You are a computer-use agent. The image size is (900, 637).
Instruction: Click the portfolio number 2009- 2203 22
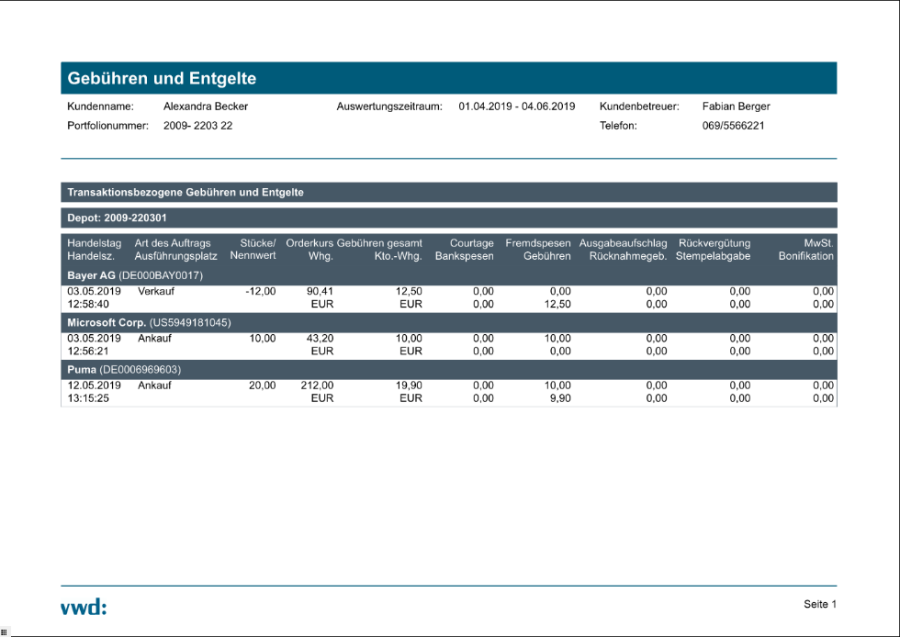198,126
